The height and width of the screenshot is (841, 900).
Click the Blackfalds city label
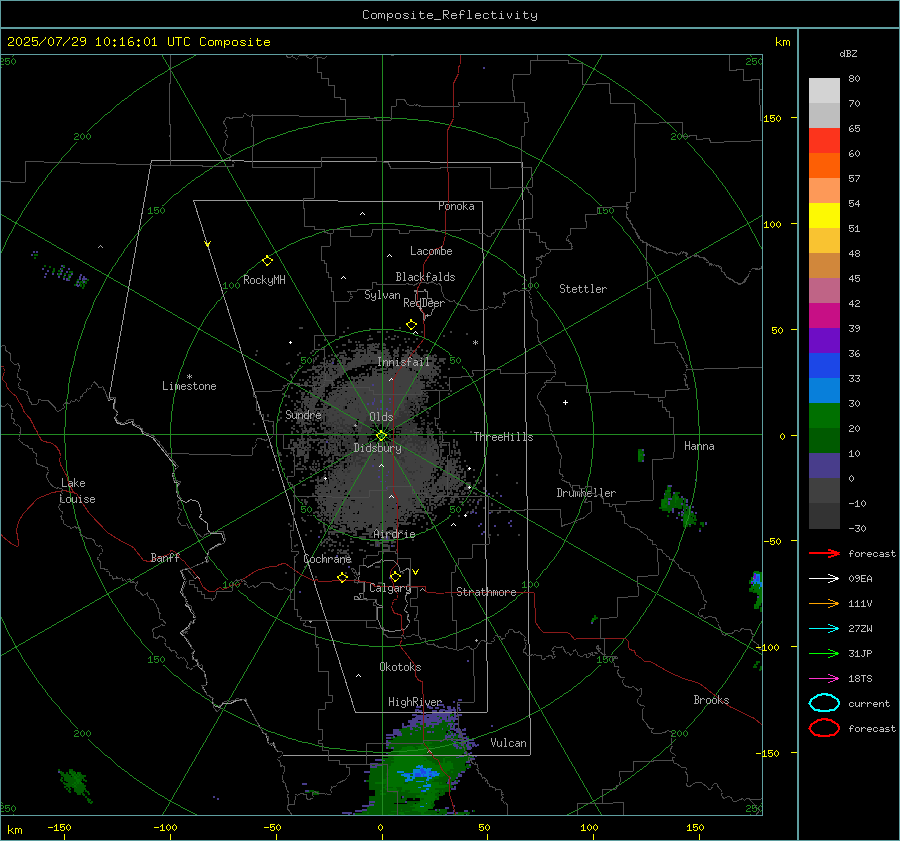(425, 277)
